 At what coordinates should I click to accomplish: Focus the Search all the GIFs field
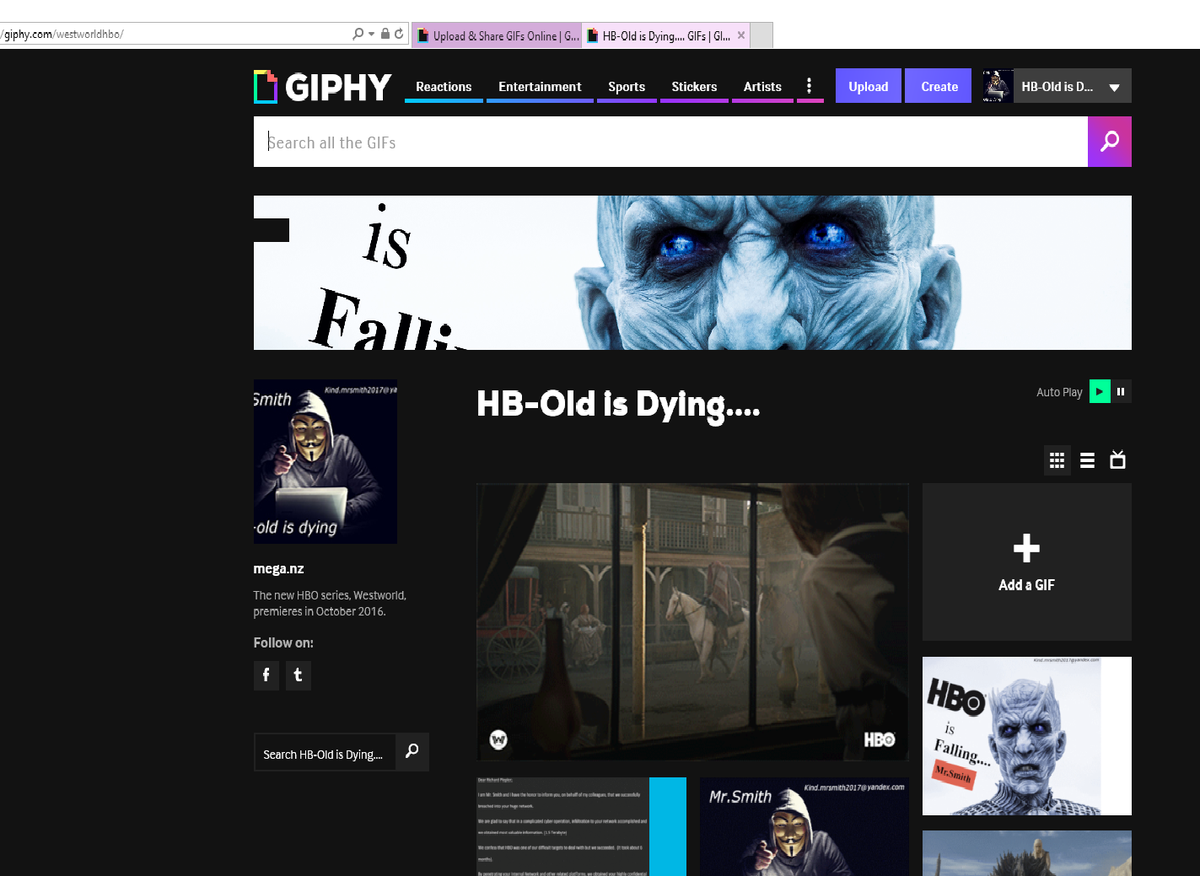[670, 142]
